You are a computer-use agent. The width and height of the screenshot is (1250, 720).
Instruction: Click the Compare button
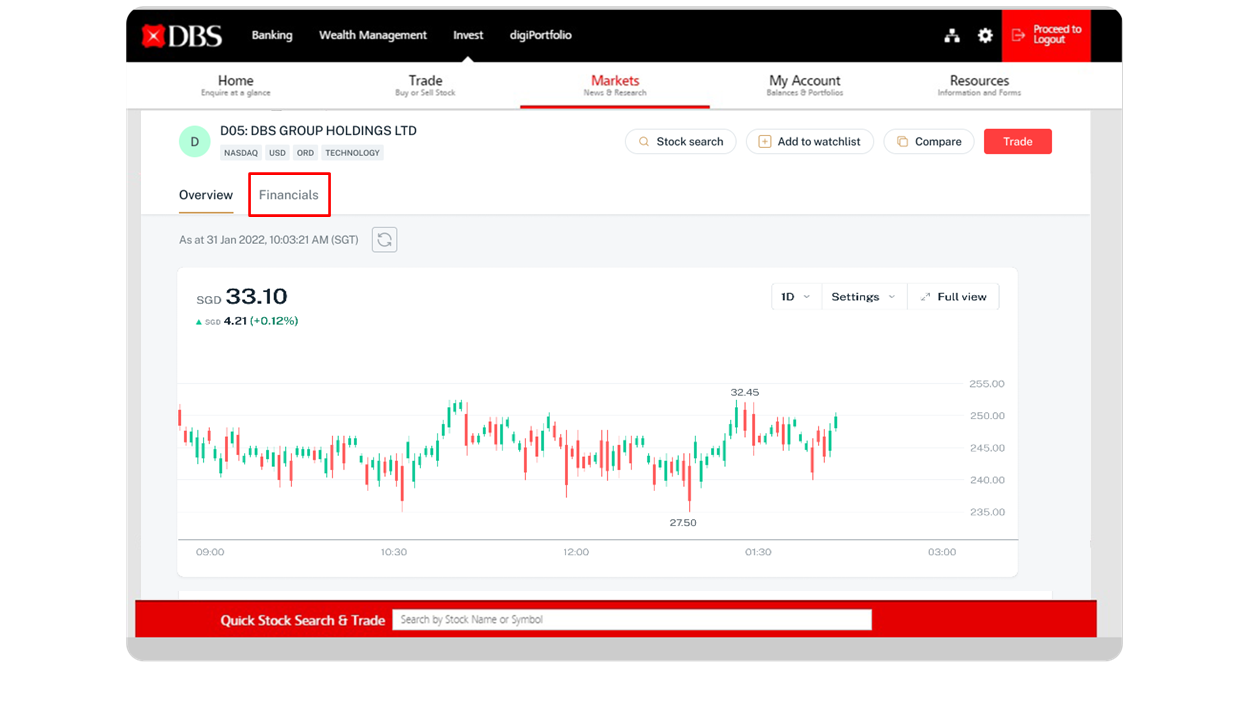929,142
